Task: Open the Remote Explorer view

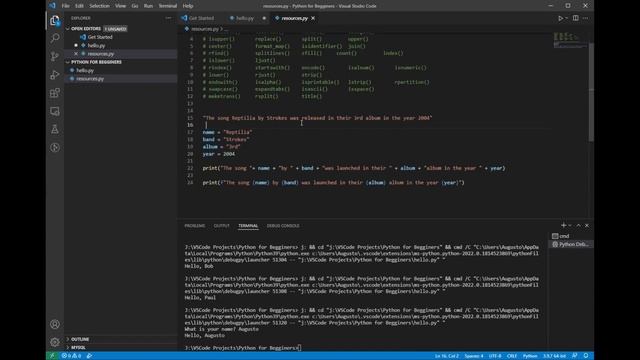Action: coord(55,111)
